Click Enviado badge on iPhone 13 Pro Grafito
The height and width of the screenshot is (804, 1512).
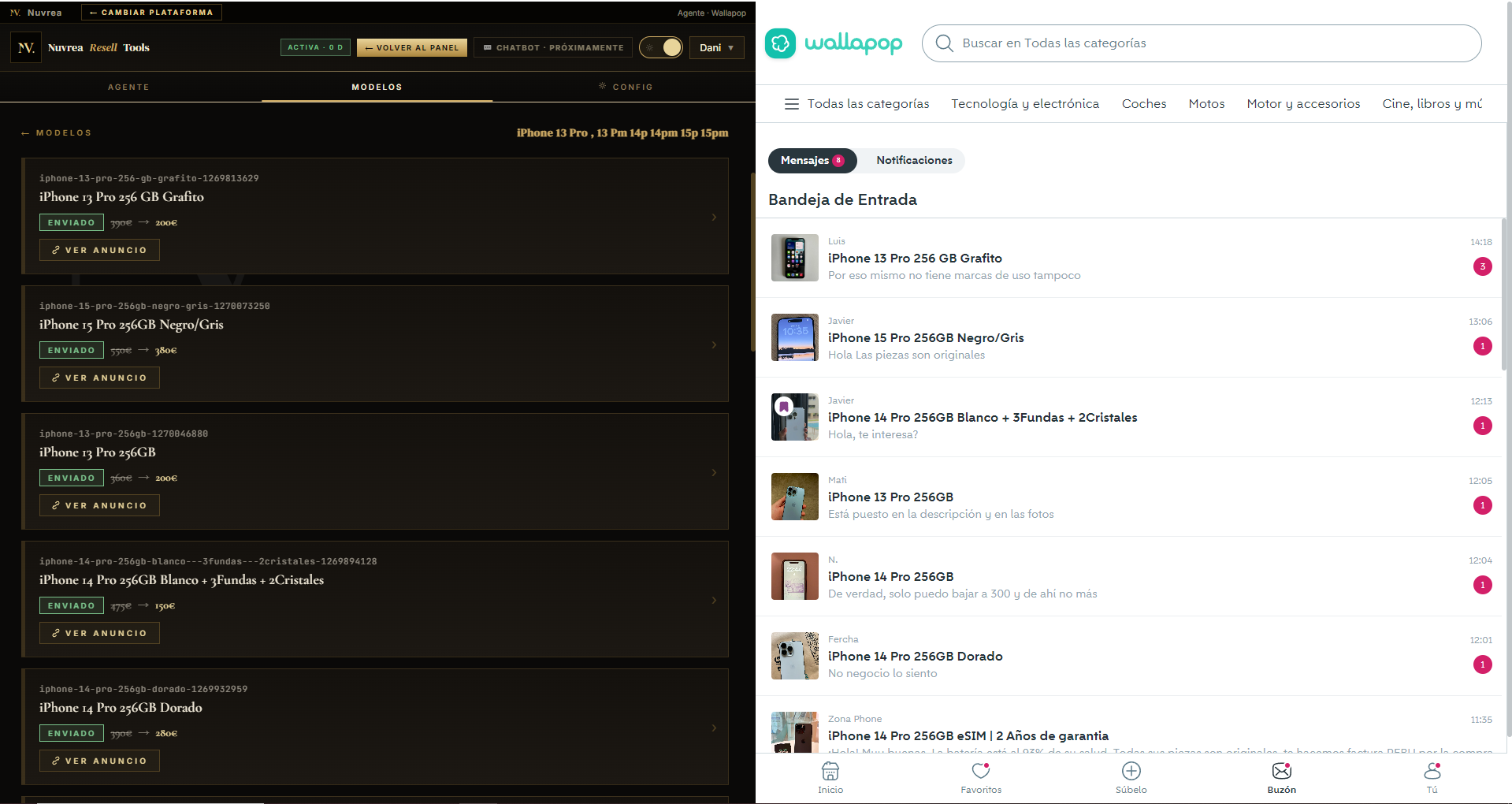72,223
